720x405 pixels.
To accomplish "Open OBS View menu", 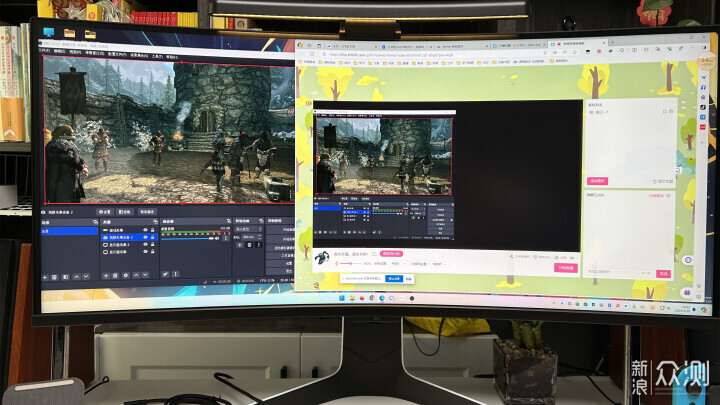I will click(75, 52).
